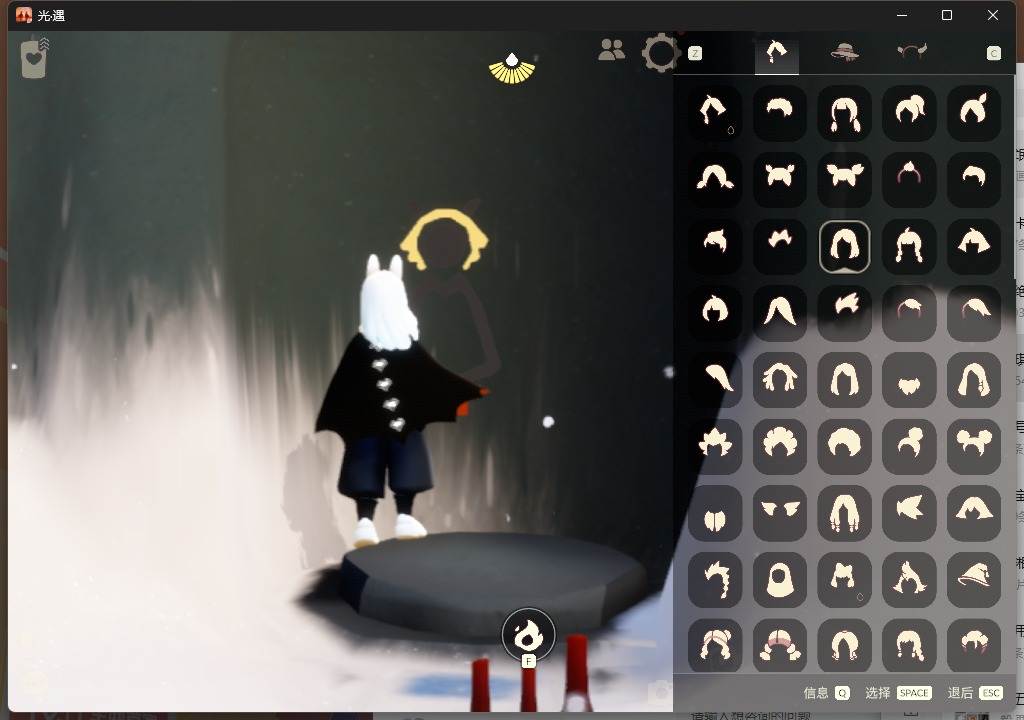This screenshot has width=1024, height=720.
Task: Select the hooded veil hair item
Action: pyautogui.click(x=780, y=580)
